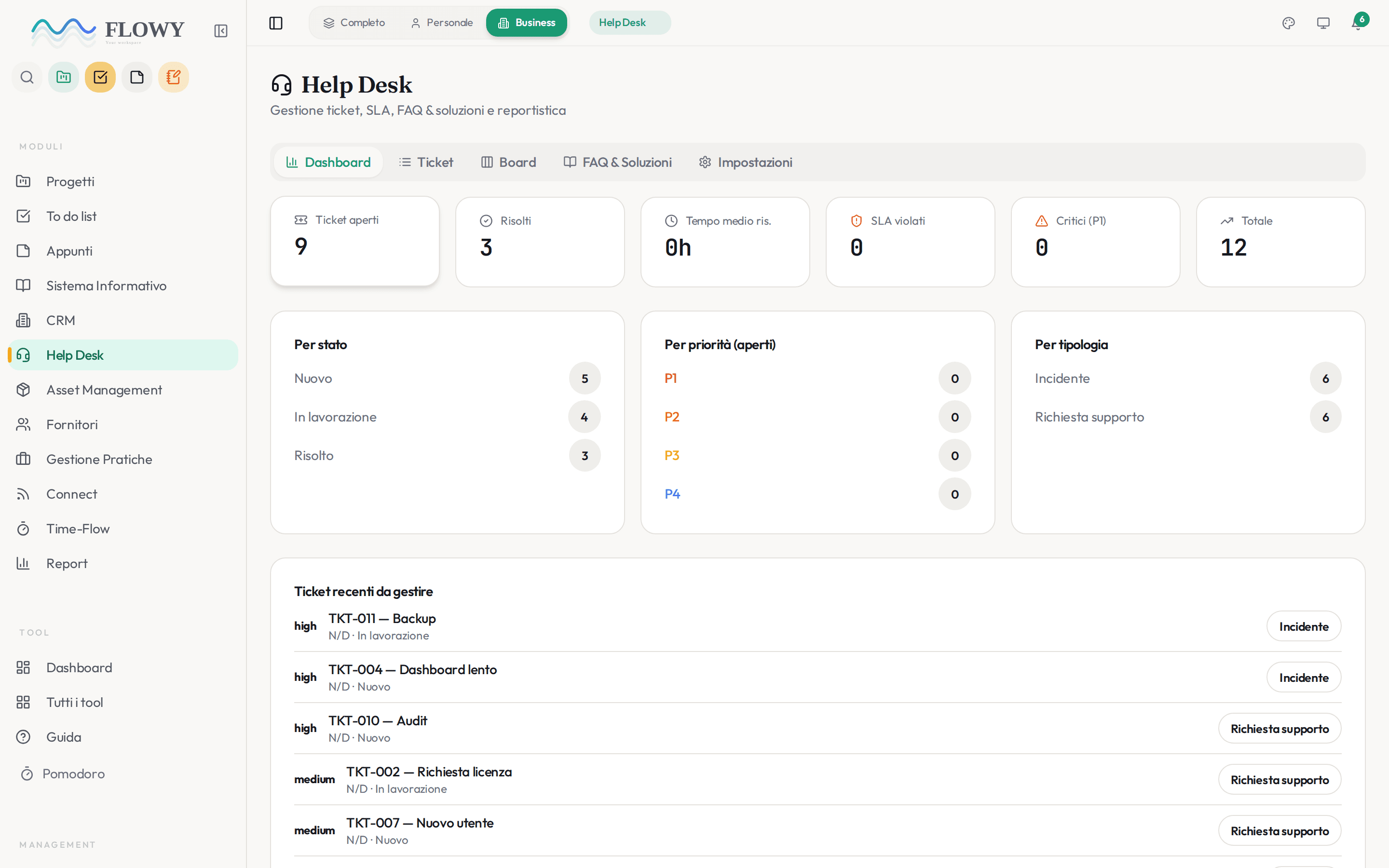Open CRM module
The height and width of the screenshot is (868, 1389).
point(123,320)
